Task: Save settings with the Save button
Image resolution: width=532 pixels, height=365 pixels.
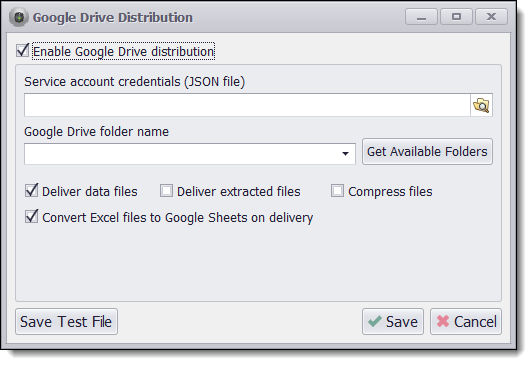Action: 393,322
